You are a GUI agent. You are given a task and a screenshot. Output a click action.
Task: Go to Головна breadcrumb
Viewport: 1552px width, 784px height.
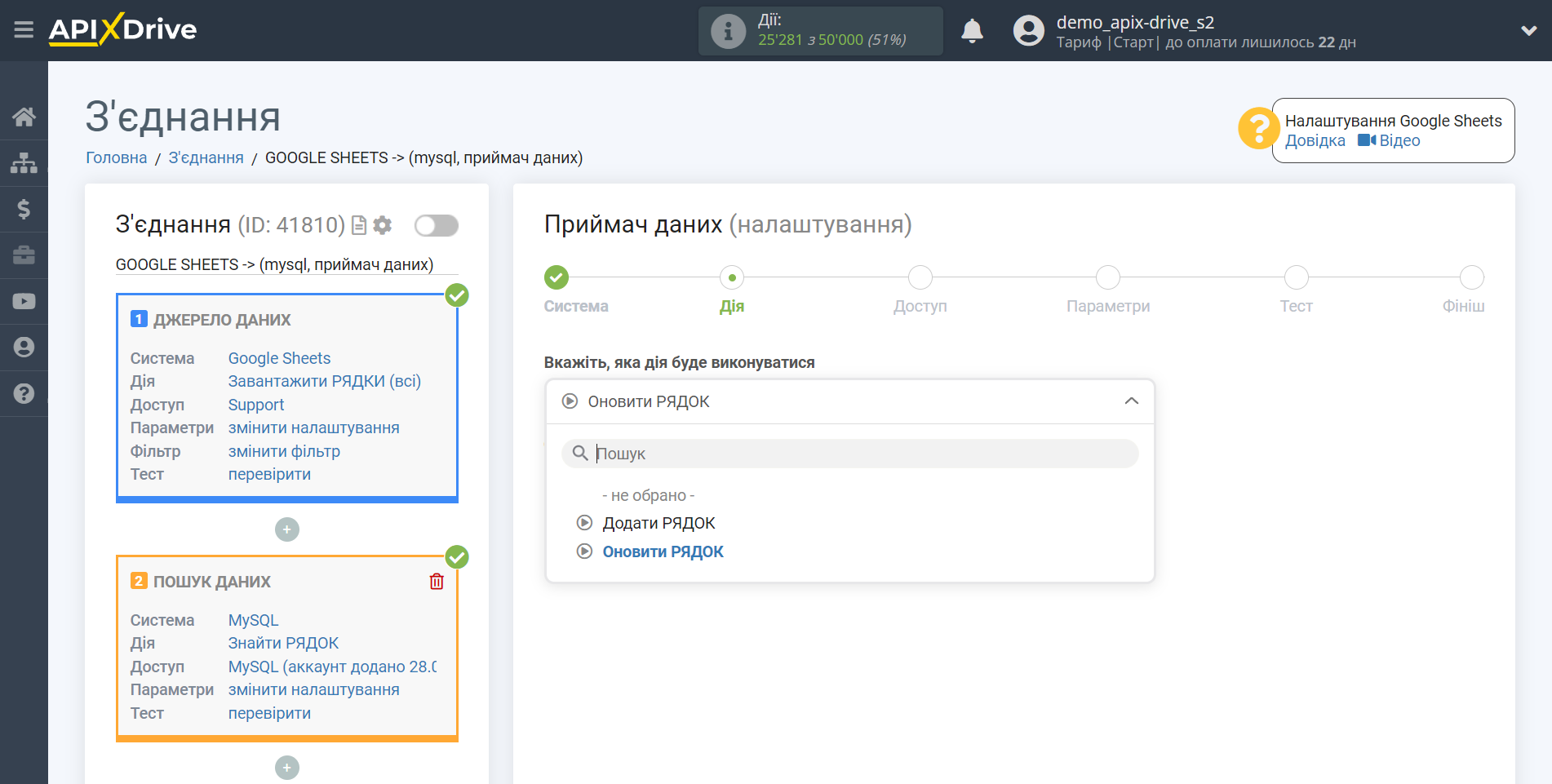pyautogui.click(x=117, y=157)
